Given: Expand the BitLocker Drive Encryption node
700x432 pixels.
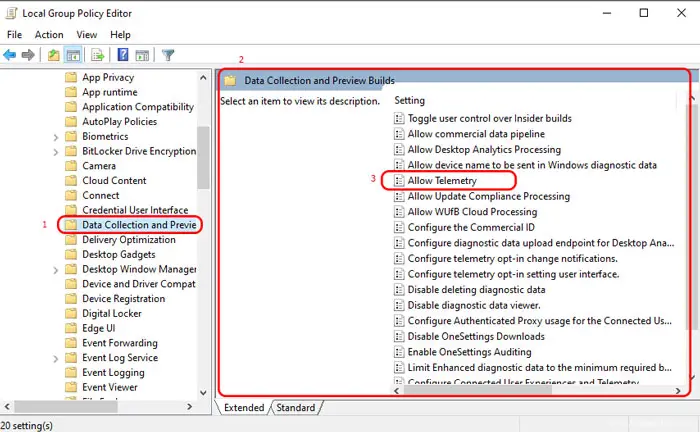Looking at the screenshot, I should [56, 152].
